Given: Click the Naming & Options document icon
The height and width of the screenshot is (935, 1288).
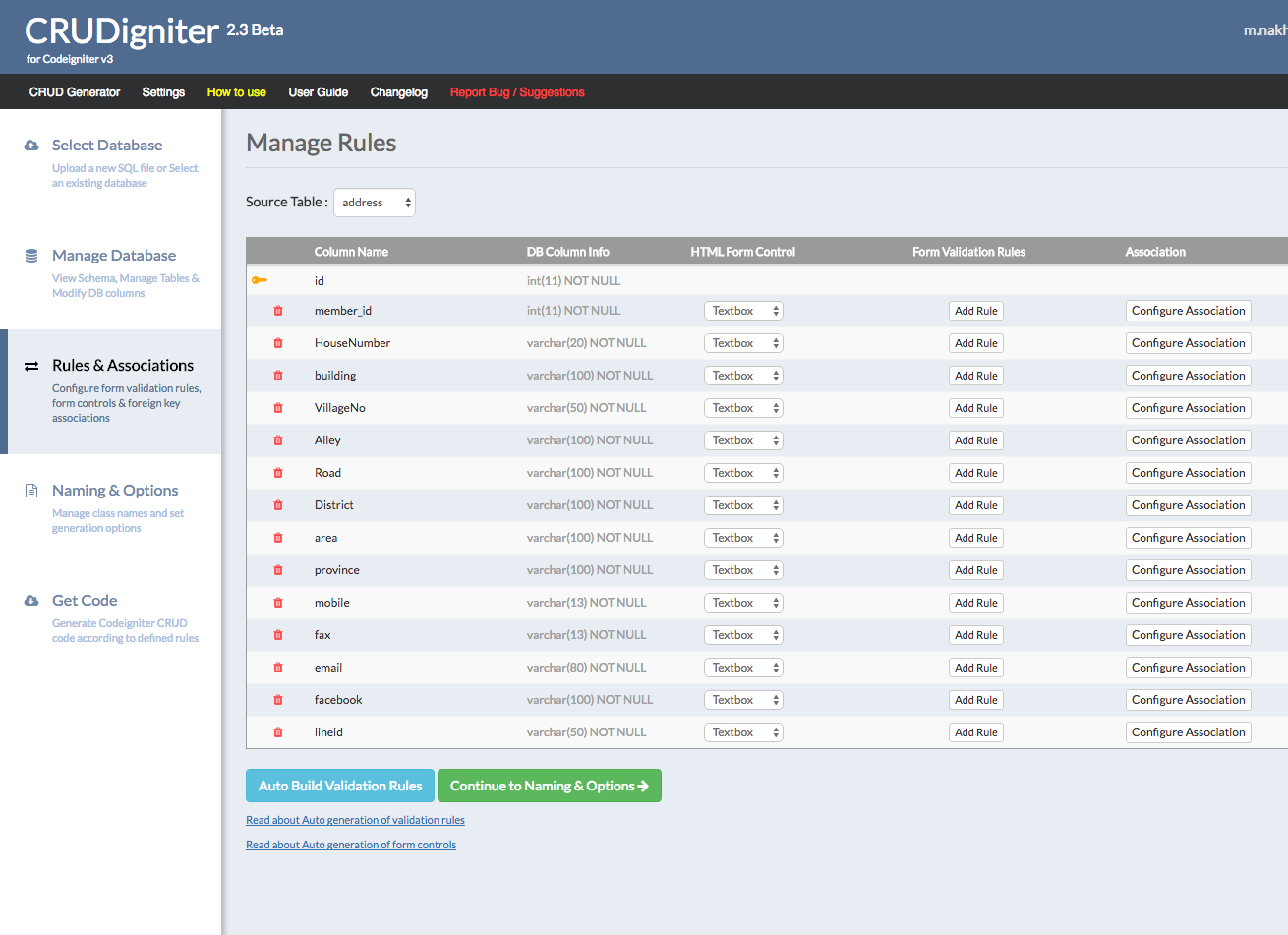Looking at the screenshot, I should (31, 491).
